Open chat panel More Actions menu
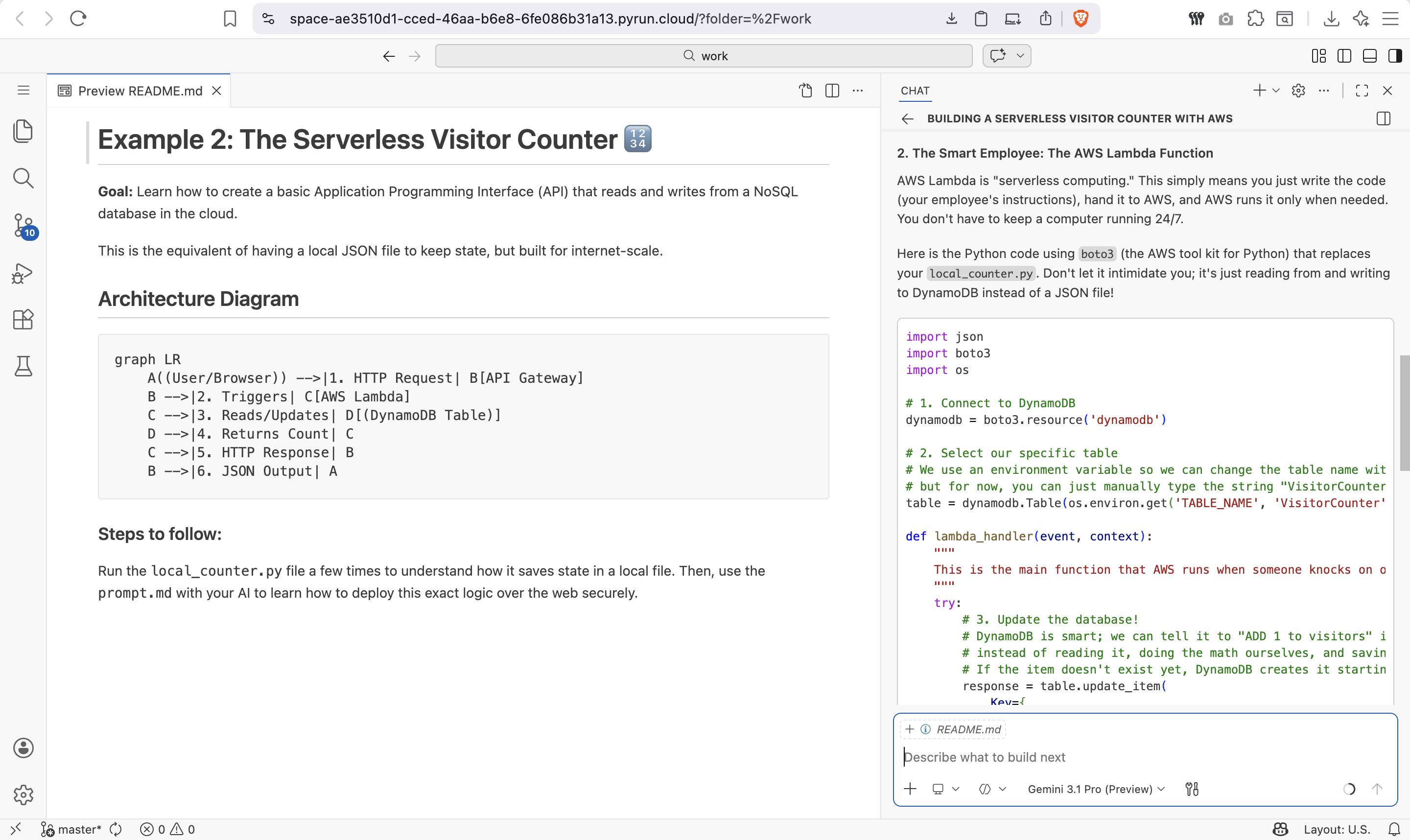The height and width of the screenshot is (840, 1410). pos(1324,91)
